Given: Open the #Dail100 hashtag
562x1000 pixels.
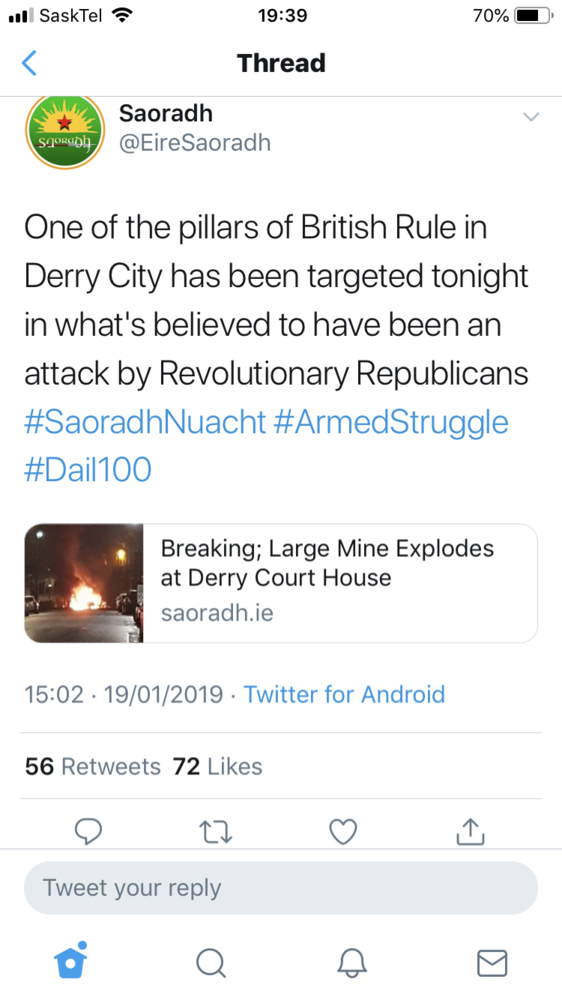Looking at the screenshot, I should click(x=88, y=471).
